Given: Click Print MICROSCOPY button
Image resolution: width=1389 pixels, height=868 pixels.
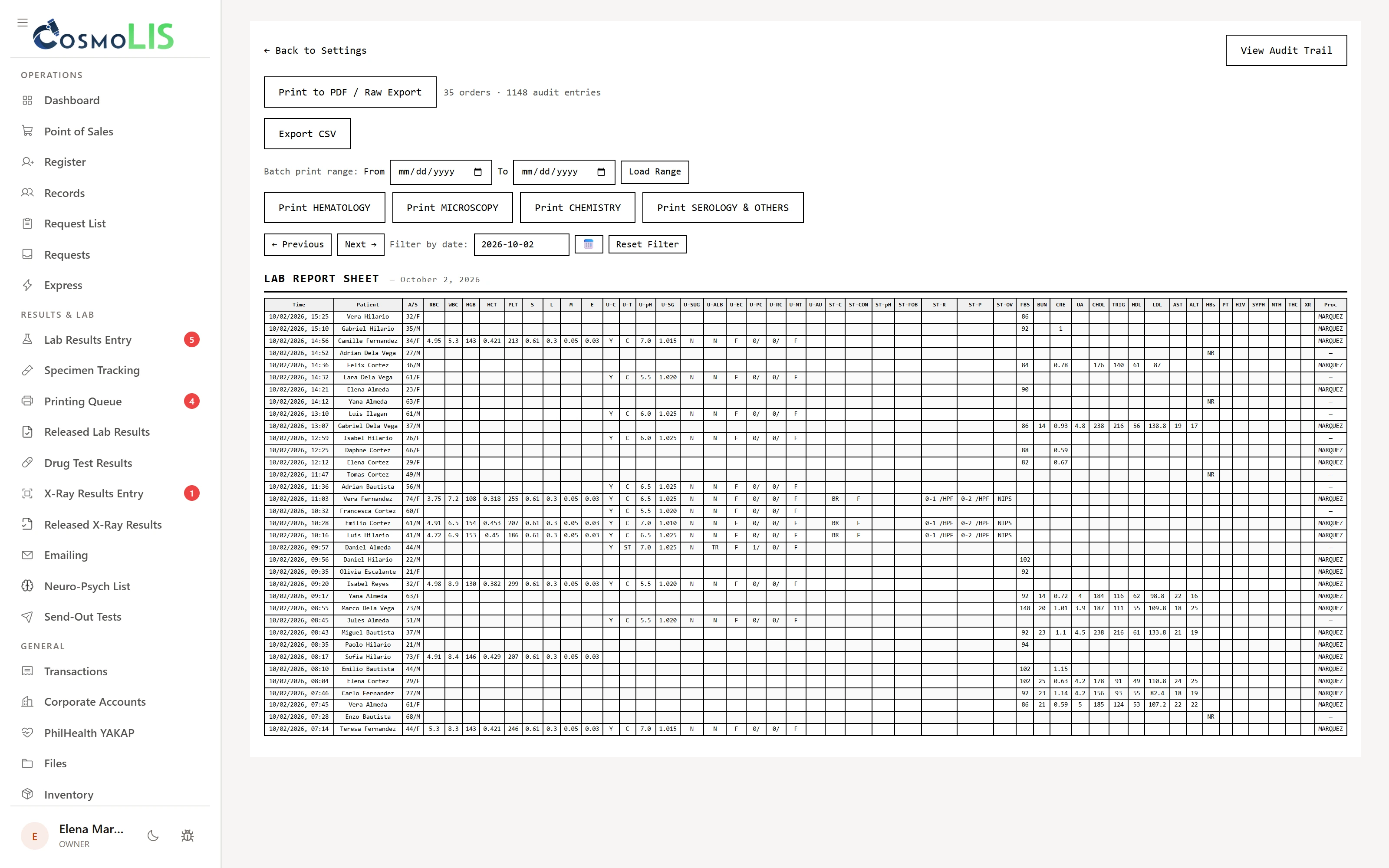Looking at the screenshot, I should (x=452, y=207).
